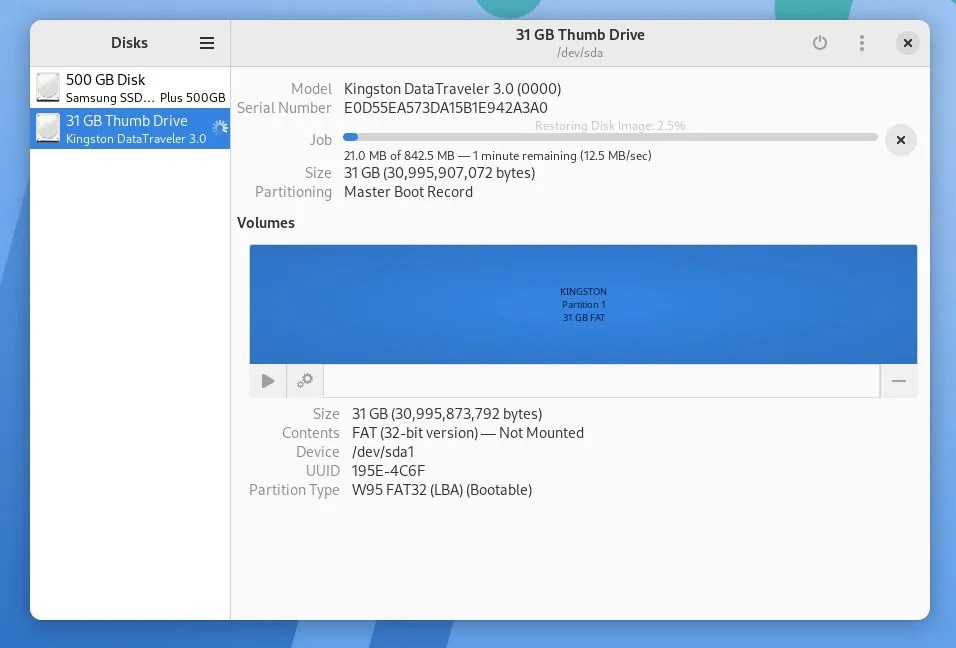Click the Kingston thumb drive icon

pyautogui.click(x=47, y=128)
